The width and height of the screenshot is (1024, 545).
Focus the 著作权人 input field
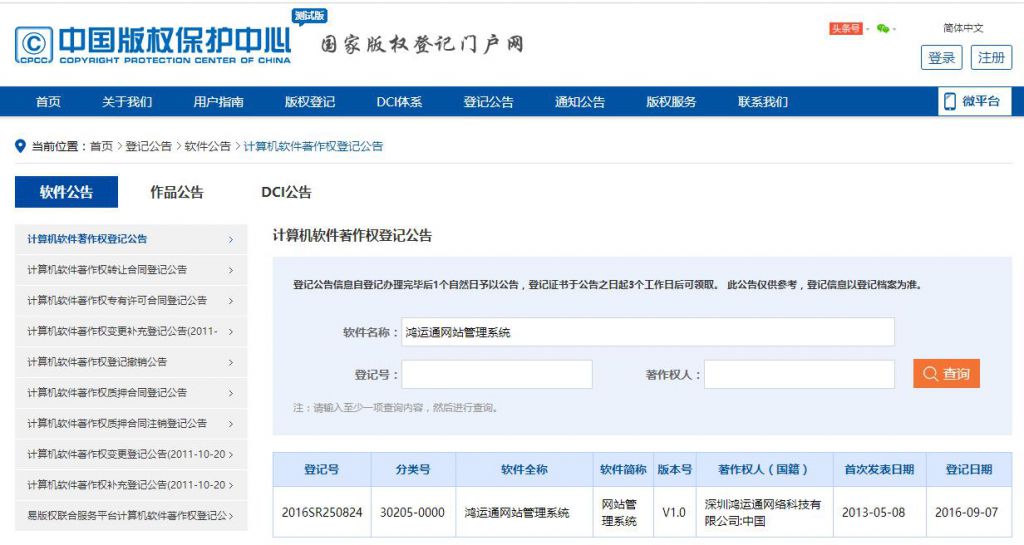click(x=799, y=375)
